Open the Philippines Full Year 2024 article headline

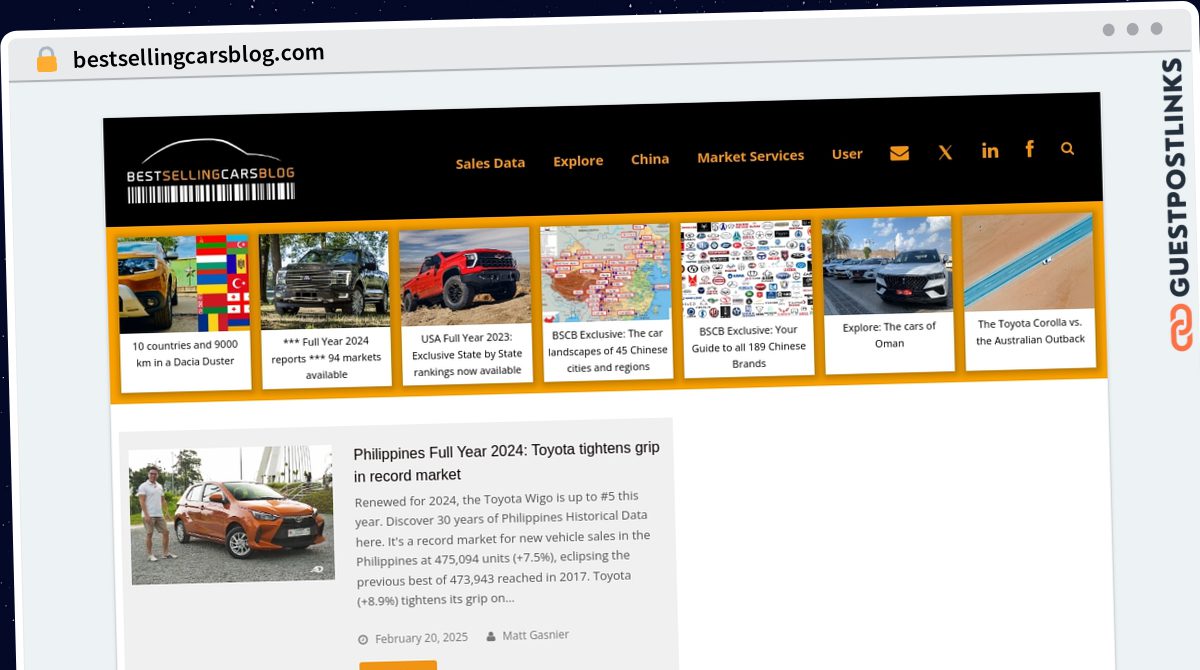coord(507,461)
